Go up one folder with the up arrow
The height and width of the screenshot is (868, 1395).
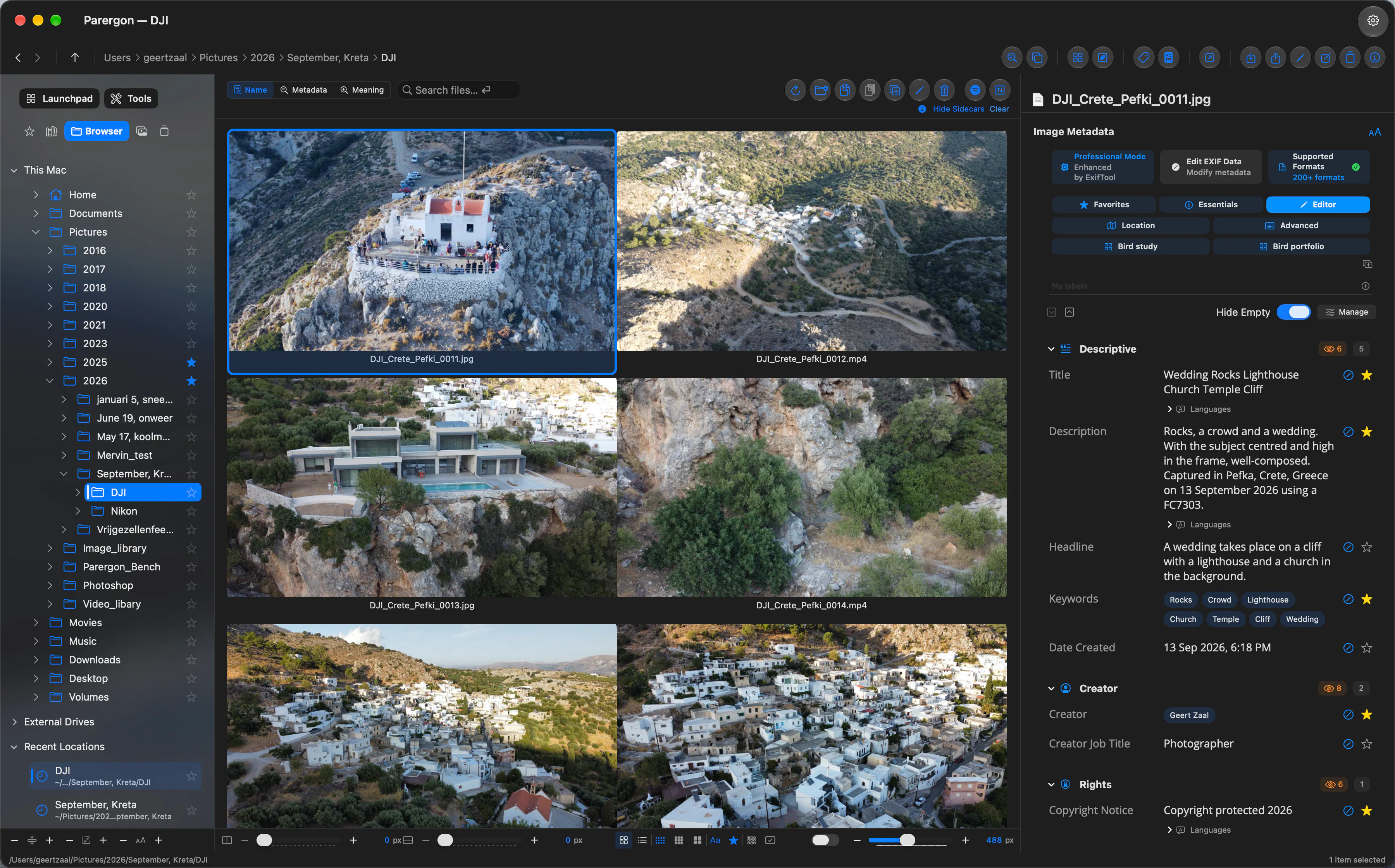tap(75, 57)
